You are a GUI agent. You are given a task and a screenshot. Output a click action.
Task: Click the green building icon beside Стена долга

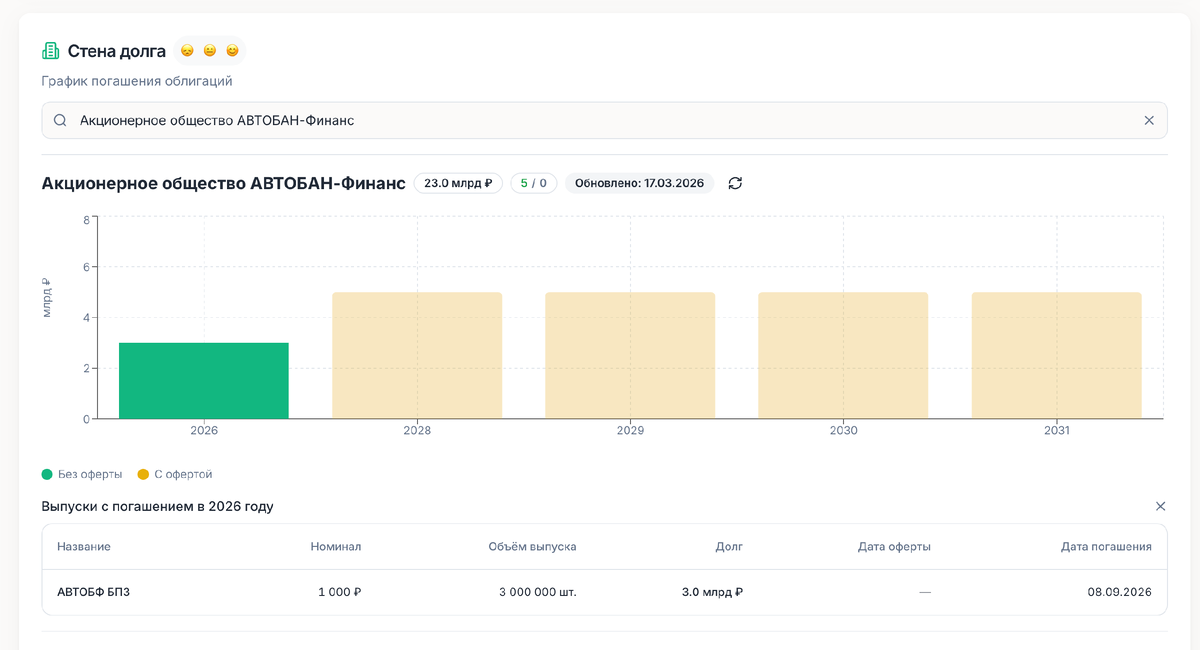point(51,50)
